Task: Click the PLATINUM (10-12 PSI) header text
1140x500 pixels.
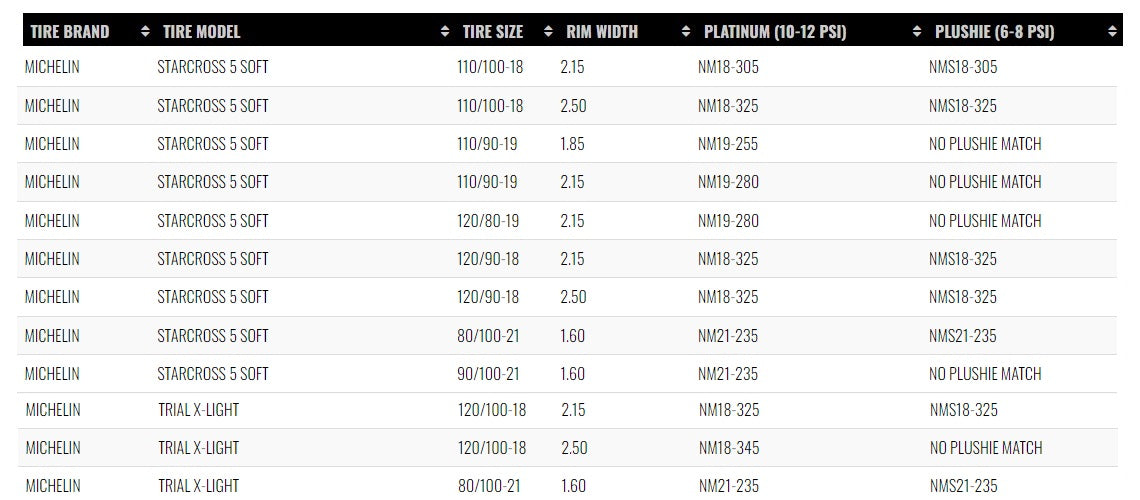Action: tap(775, 32)
